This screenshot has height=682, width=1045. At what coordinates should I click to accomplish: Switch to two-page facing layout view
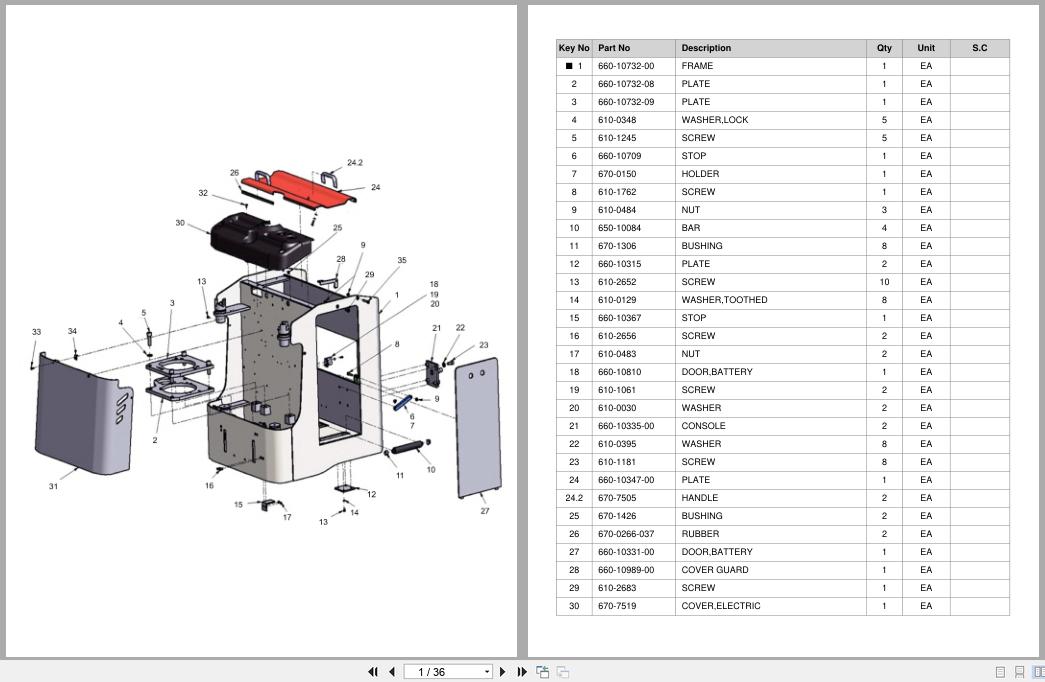pyautogui.click(x=1038, y=672)
